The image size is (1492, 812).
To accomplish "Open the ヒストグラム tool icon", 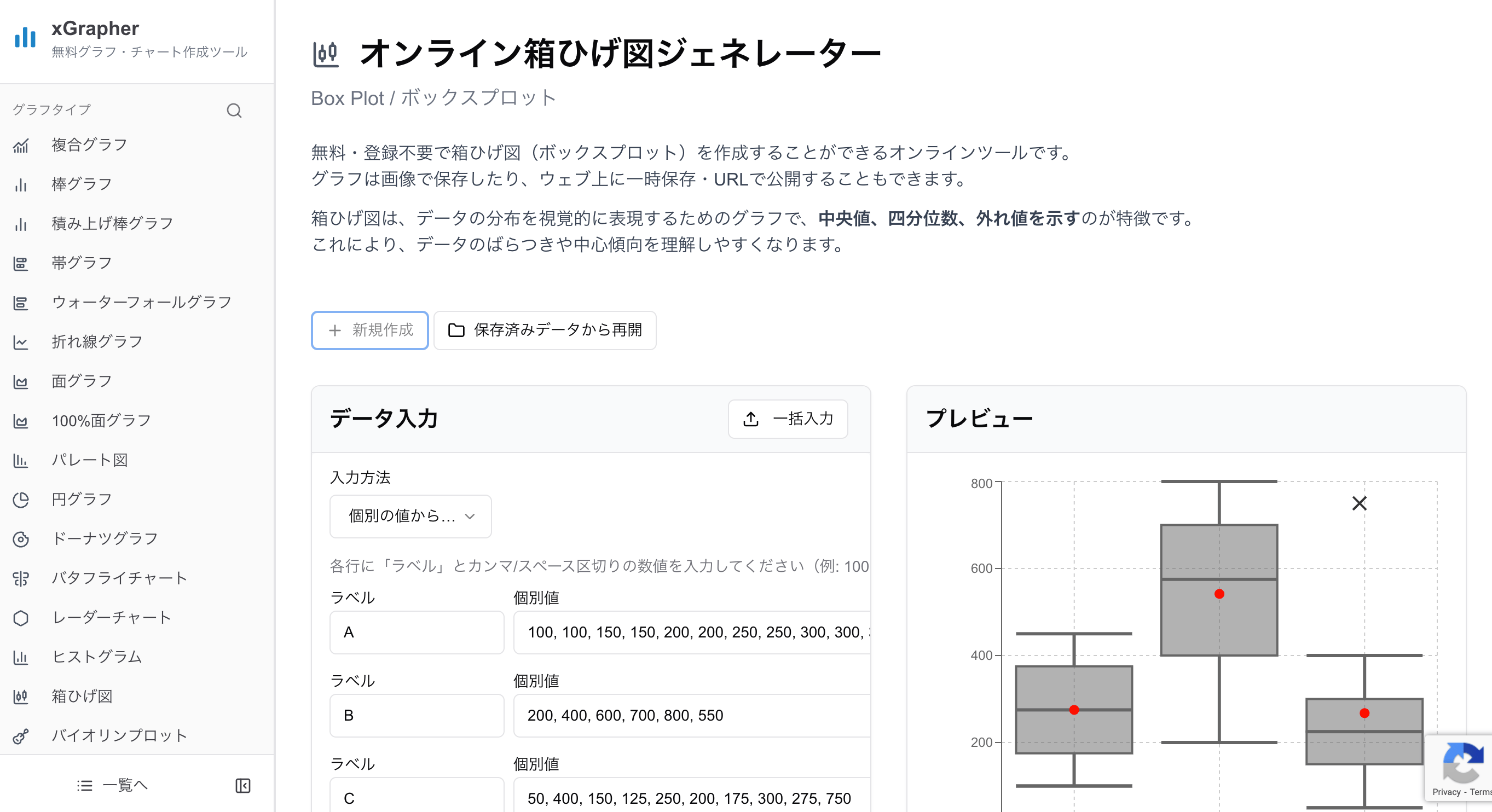I will coord(21,657).
